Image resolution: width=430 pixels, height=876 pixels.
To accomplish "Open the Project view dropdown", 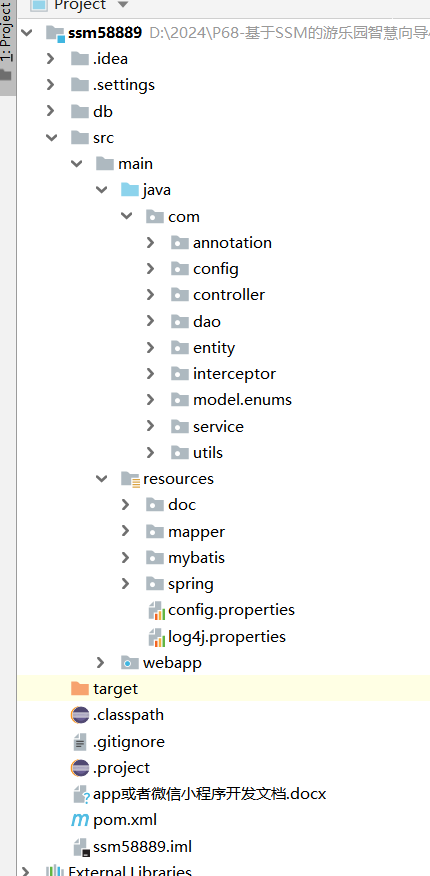I will click(x=123, y=5).
